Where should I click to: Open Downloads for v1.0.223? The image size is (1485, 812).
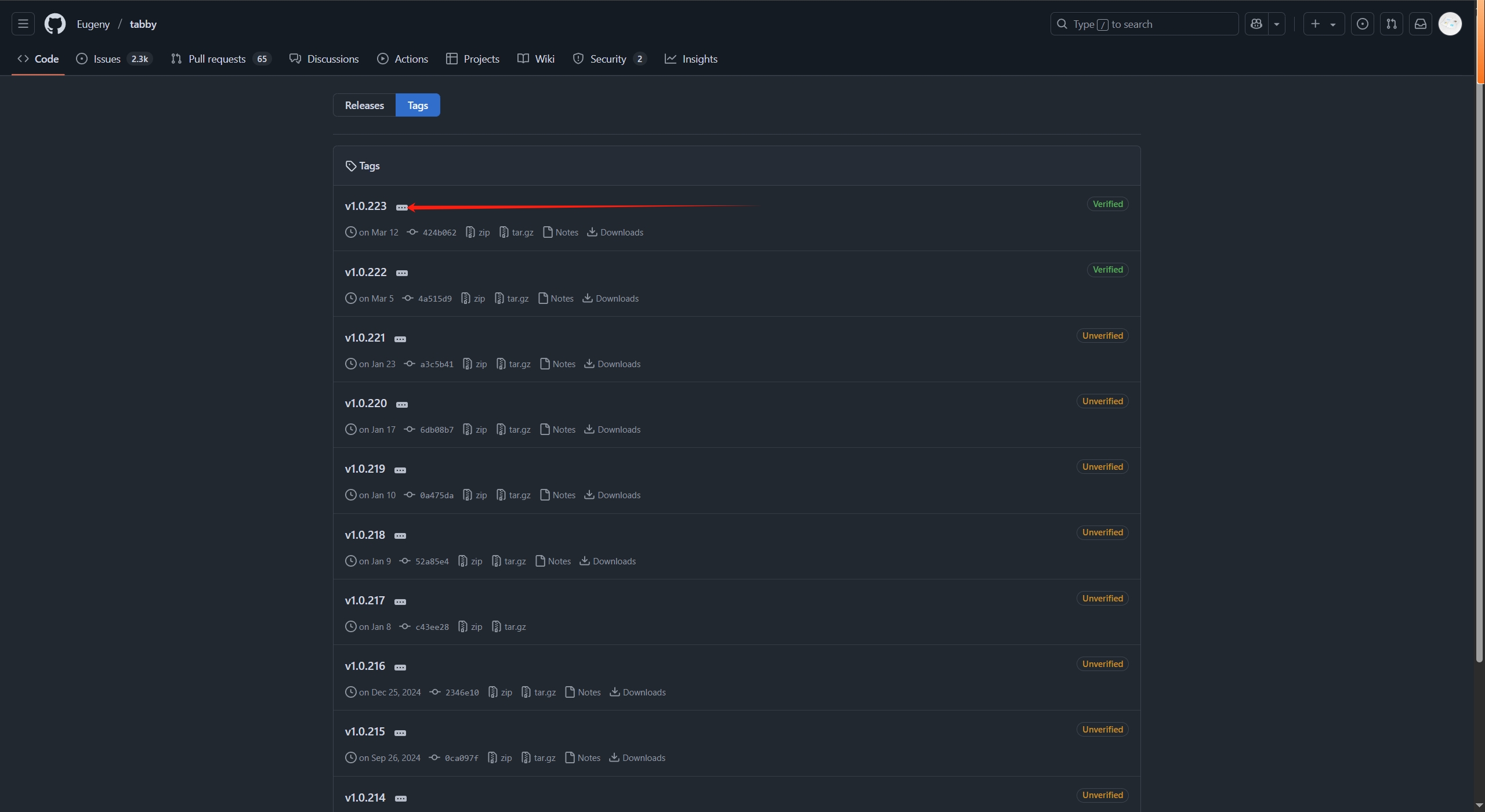click(x=615, y=233)
